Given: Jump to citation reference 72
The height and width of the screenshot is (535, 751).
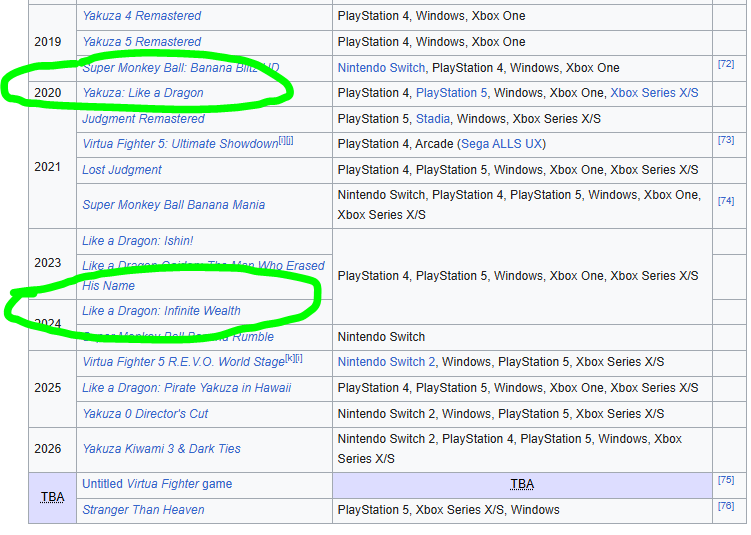Looking at the screenshot, I should click(726, 64).
